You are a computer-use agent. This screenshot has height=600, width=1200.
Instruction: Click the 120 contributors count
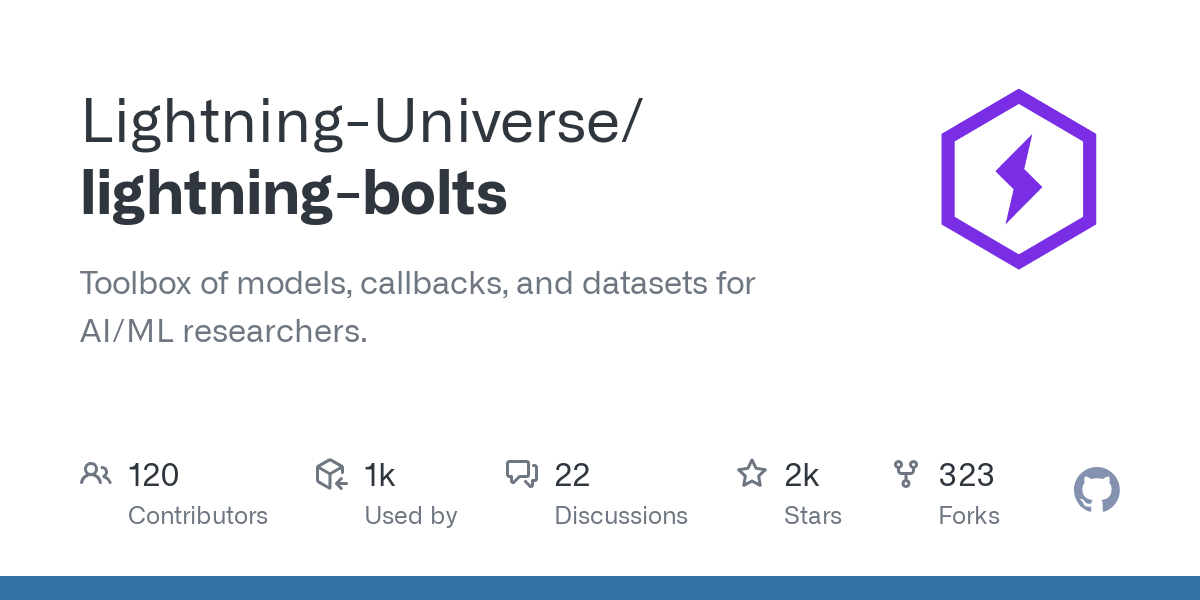(153, 475)
